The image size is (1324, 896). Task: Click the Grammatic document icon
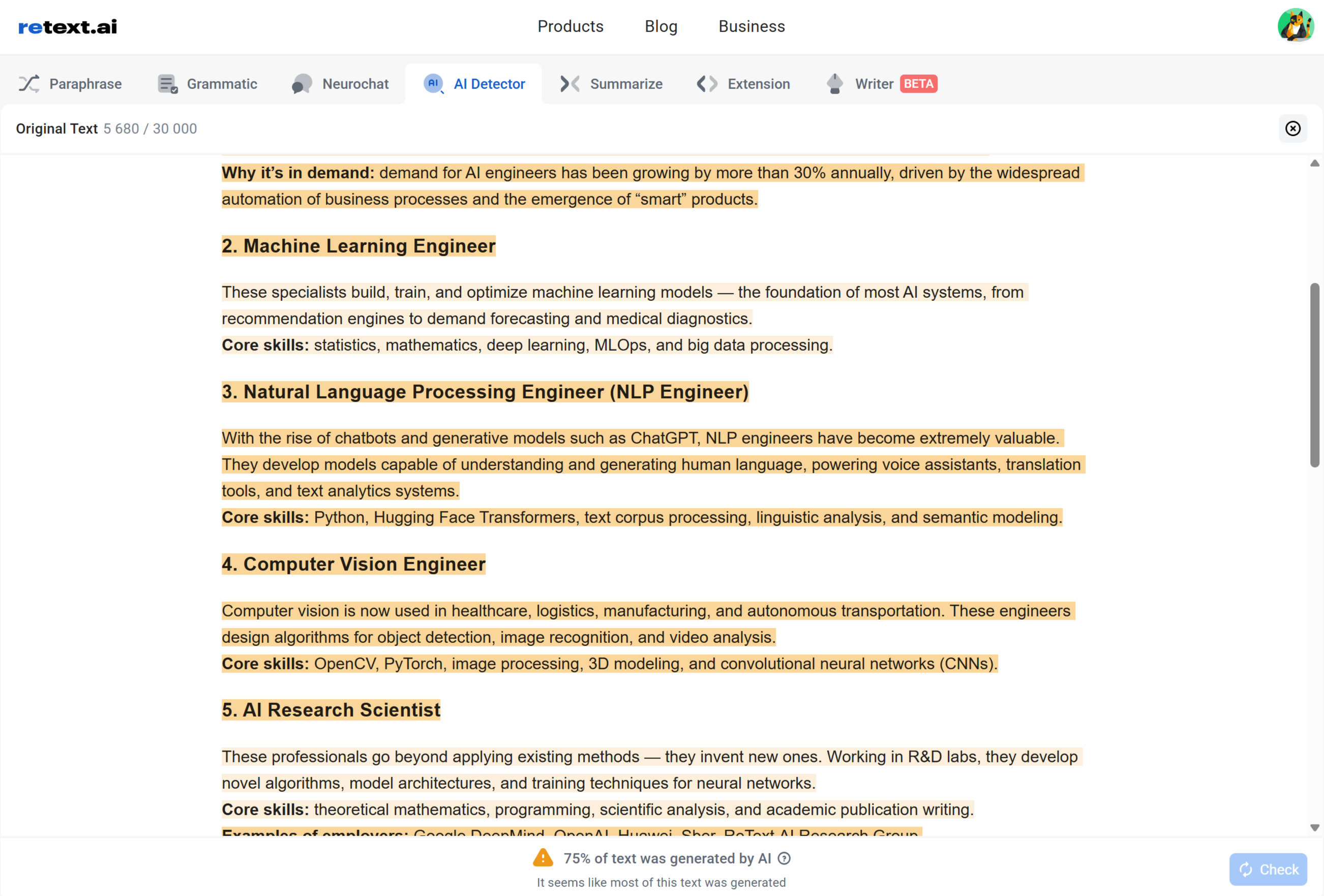[x=167, y=84]
